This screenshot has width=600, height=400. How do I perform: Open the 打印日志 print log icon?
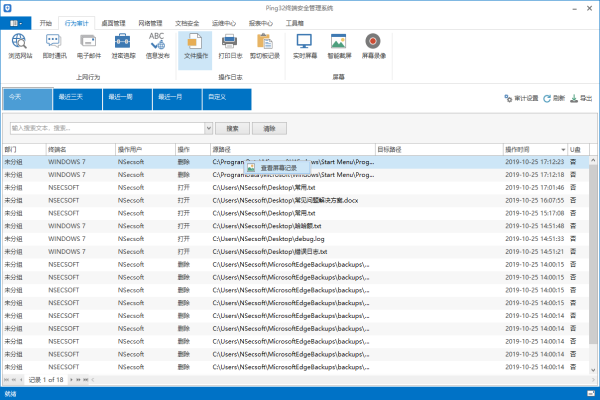point(230,46)
